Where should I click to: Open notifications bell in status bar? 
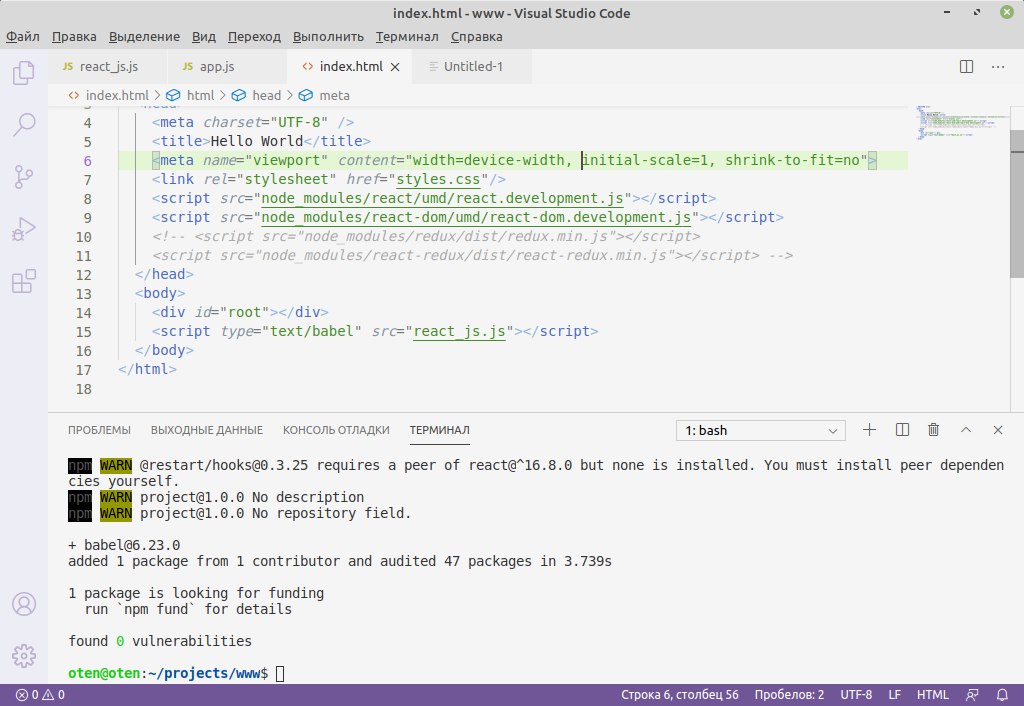tap(1002, 695)
